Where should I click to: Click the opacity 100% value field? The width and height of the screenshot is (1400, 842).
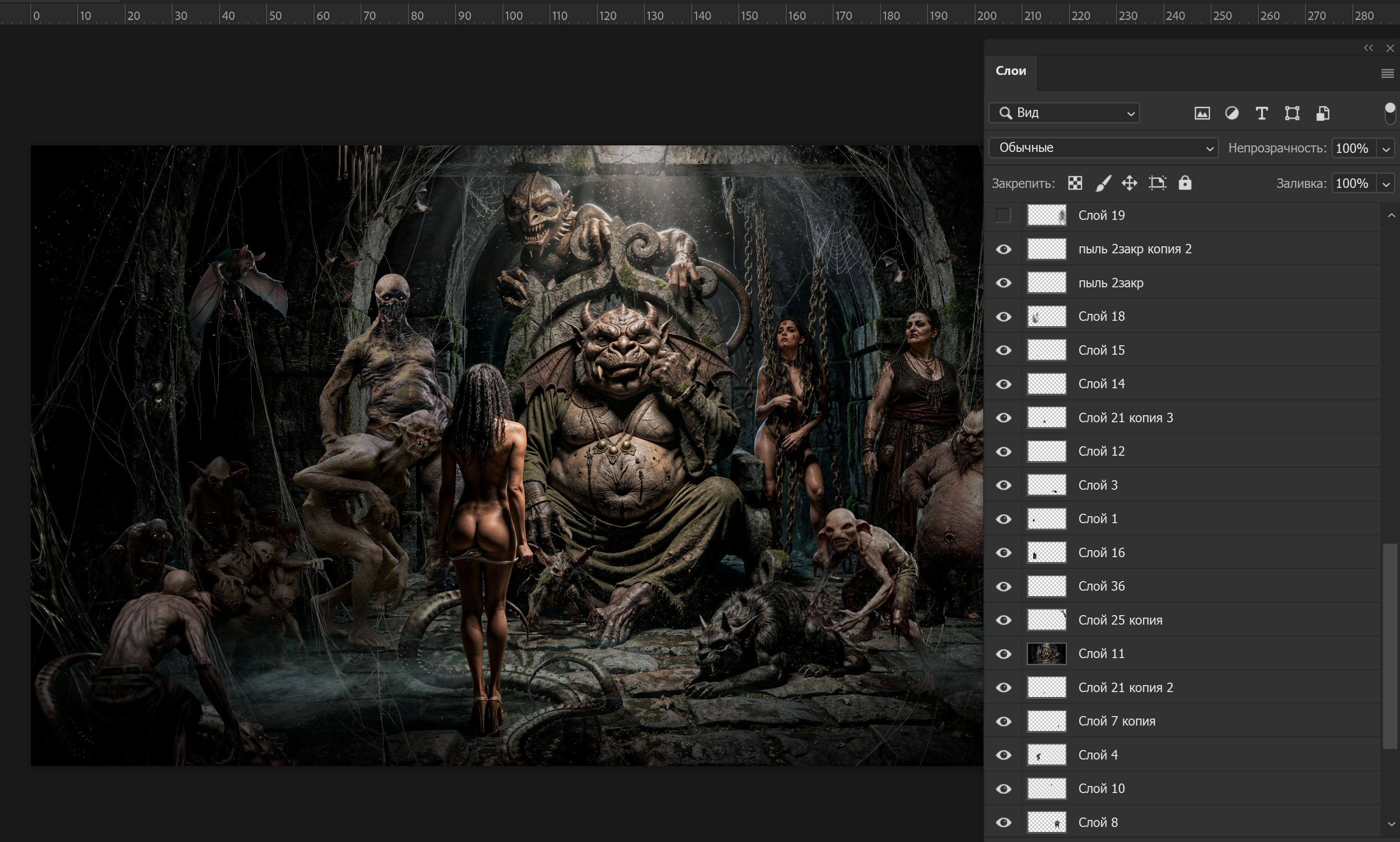click(1354, 148)
